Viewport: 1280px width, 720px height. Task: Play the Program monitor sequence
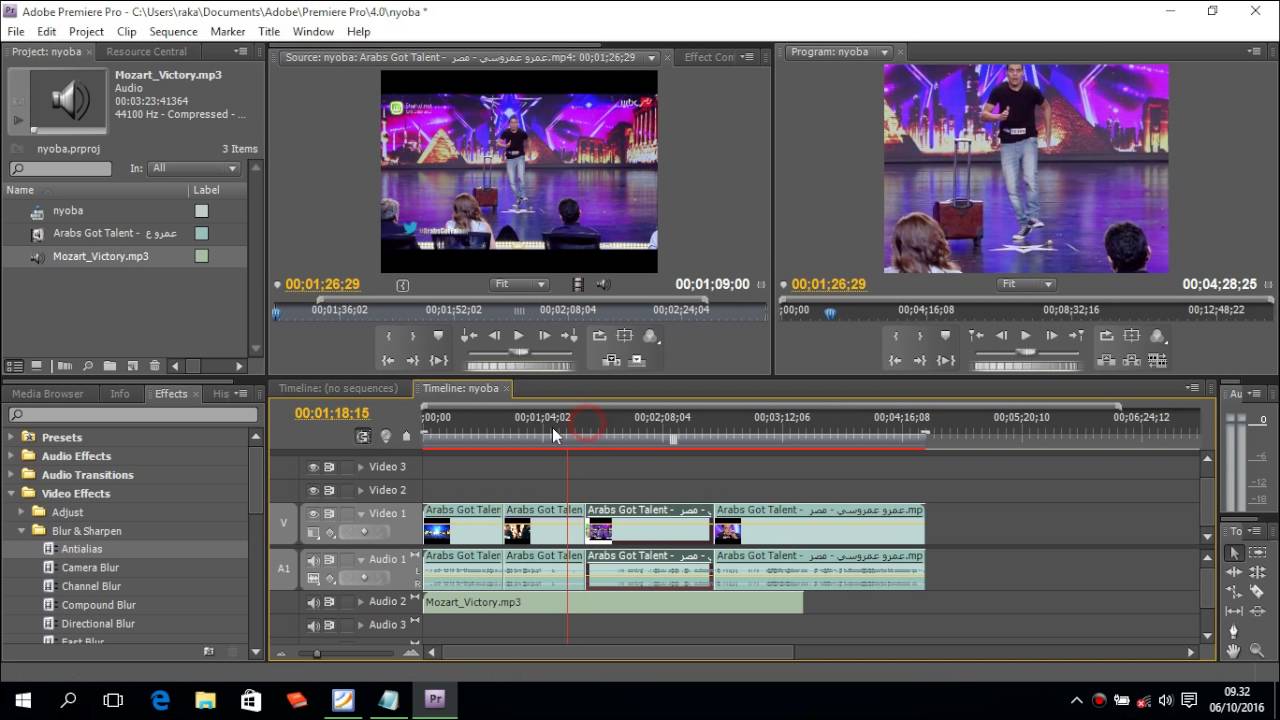click(x=1025, y=336)
